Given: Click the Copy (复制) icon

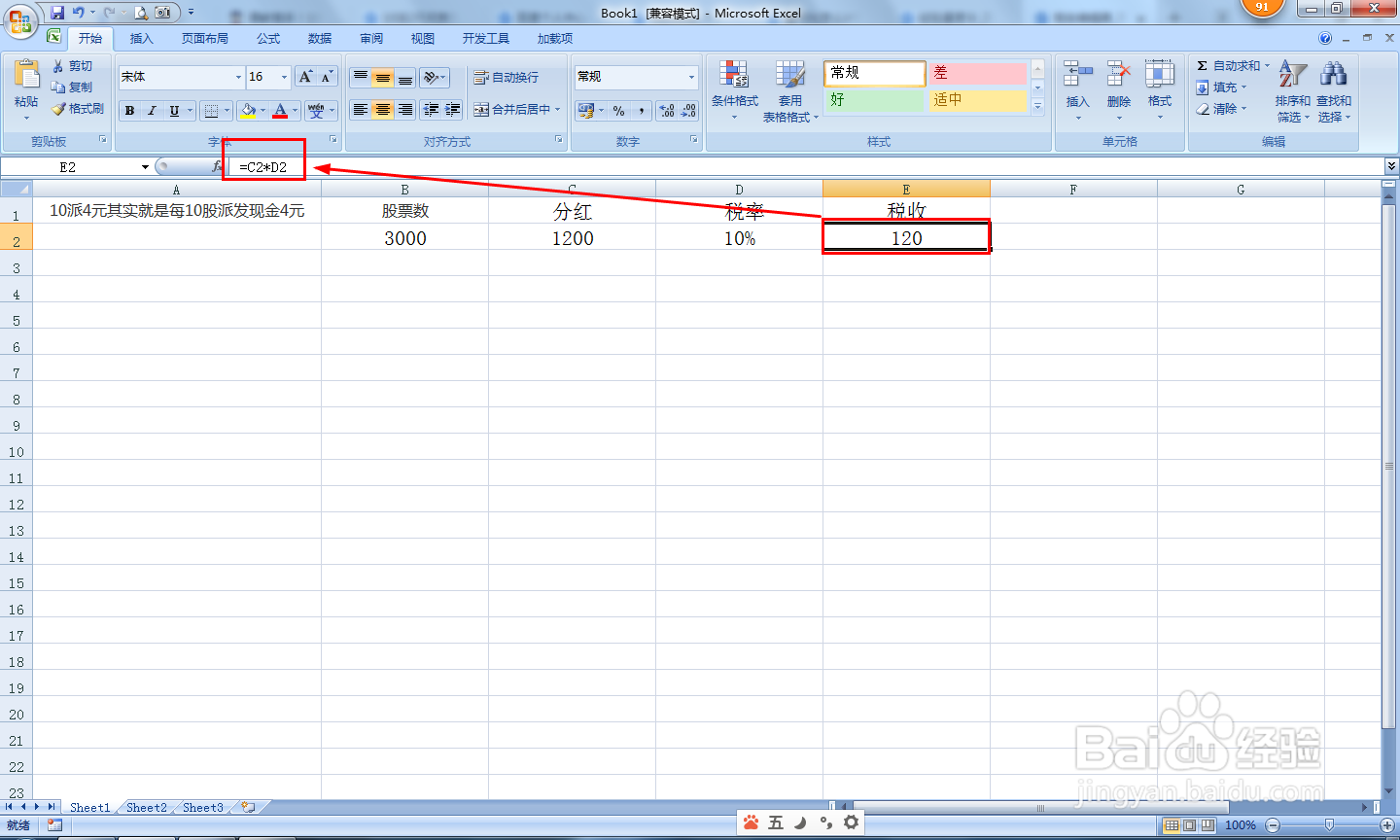Looking at the screenshot, I should click(x=58, y=87).
